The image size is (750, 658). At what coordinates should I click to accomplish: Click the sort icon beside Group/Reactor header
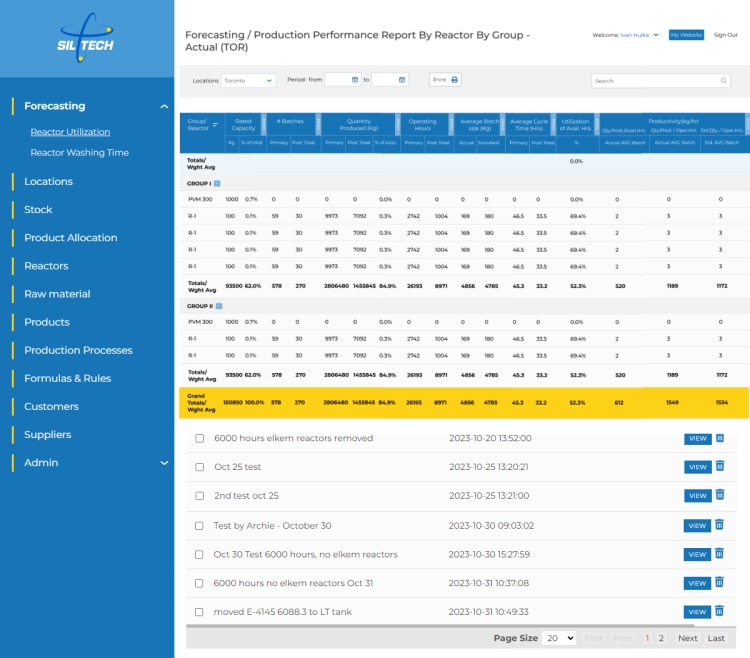215,125
